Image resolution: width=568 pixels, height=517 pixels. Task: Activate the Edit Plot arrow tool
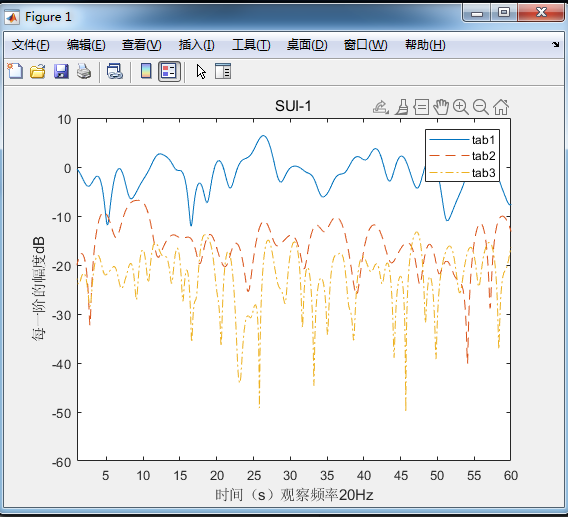[x=201, y=71]
